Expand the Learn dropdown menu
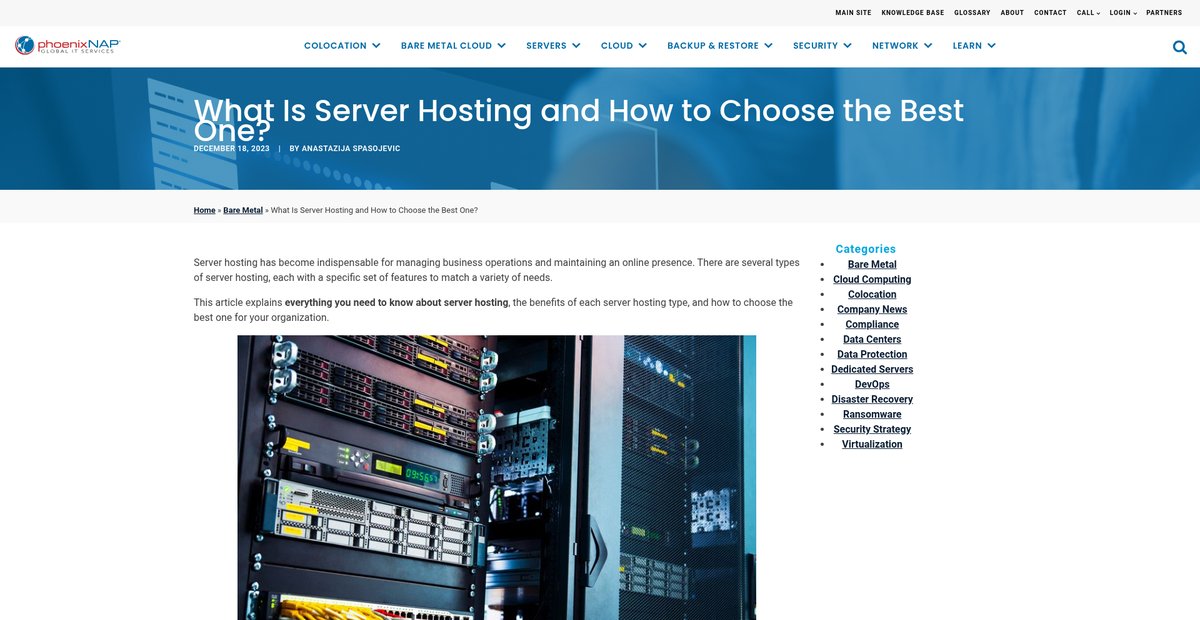 pyautogui.click(x=974, y=46)
